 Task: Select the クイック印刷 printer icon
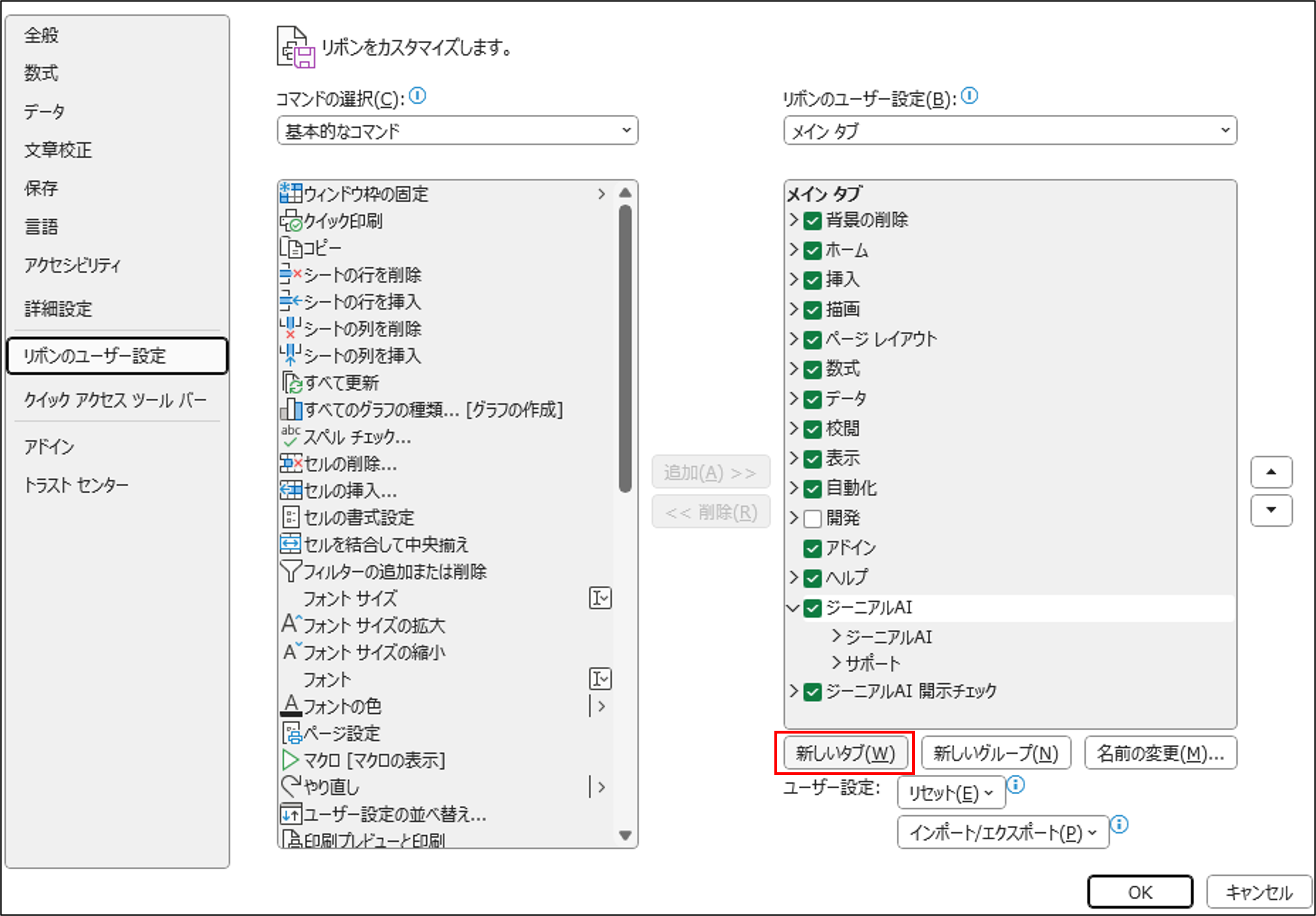pyautogui.click(x=291, y=221)
